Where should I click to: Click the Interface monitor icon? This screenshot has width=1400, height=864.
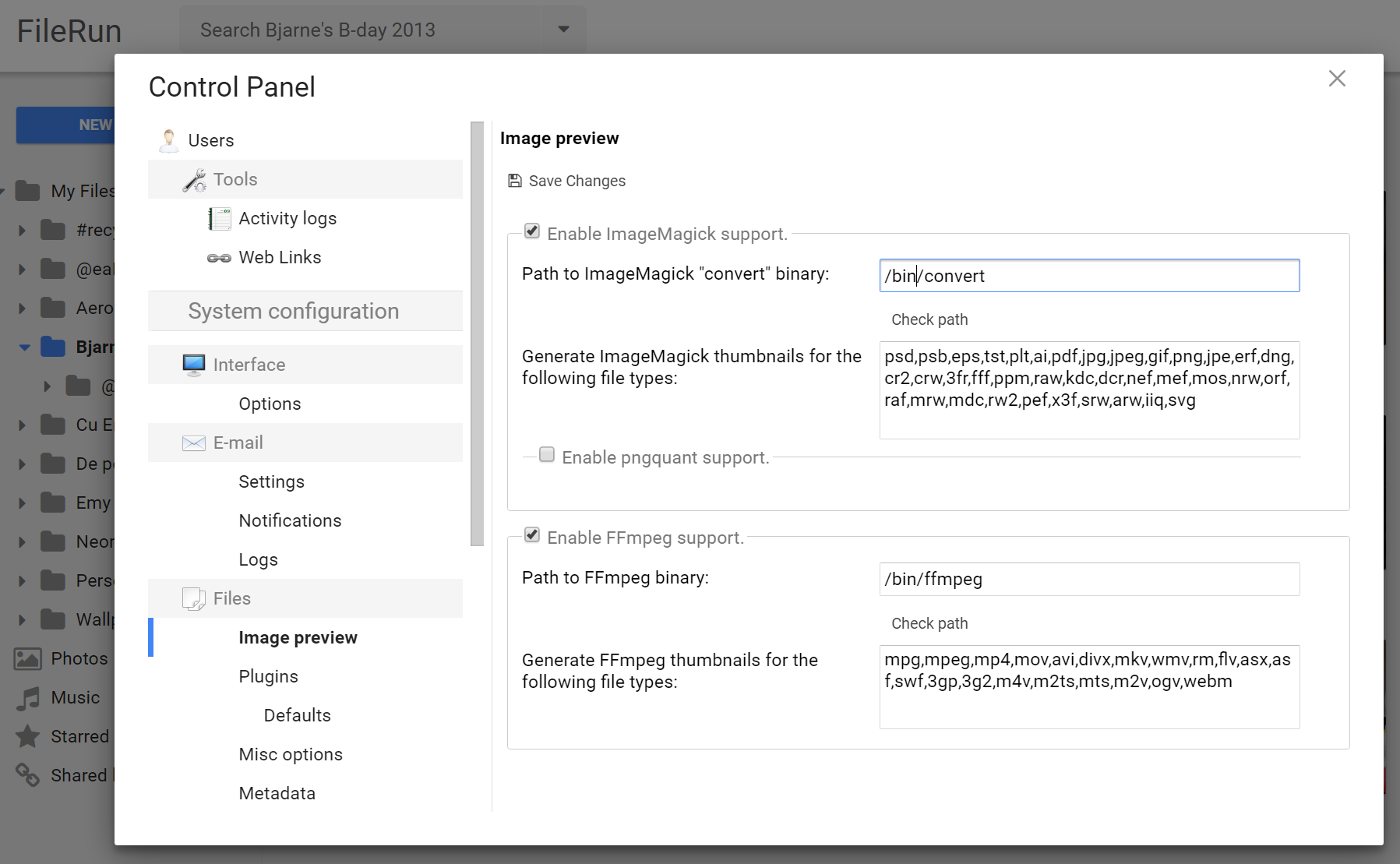(x=194, y=365)
